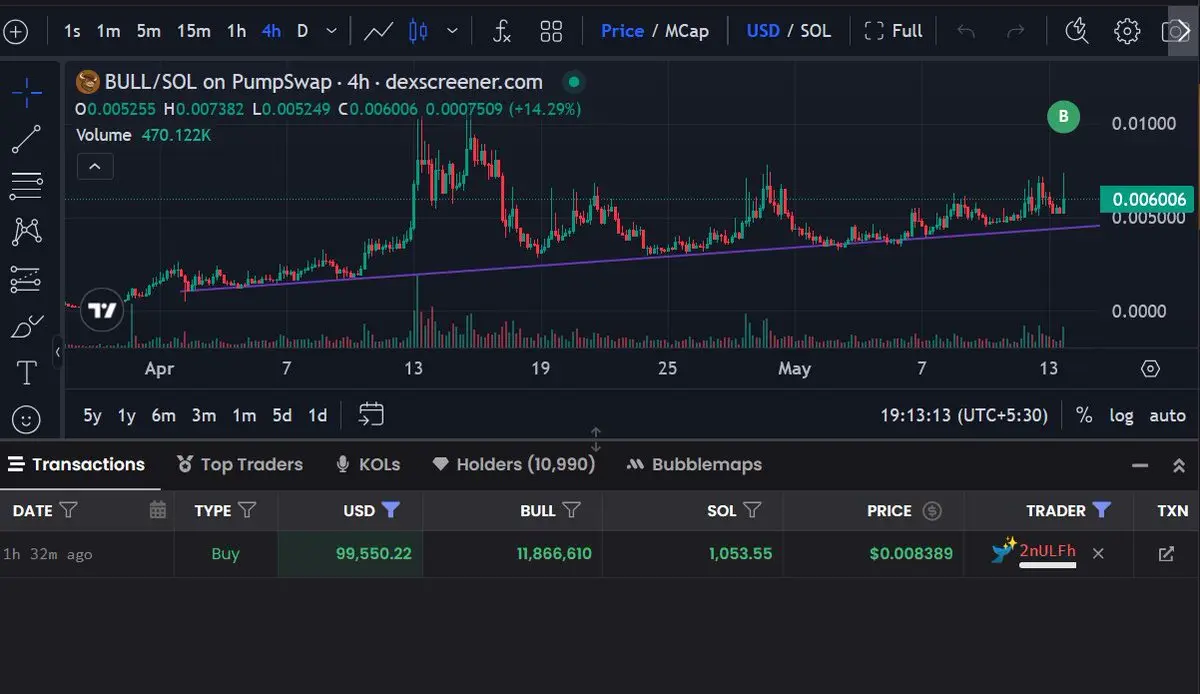Screen dimensions: 1200x694
Task: Redo the last chart action
Action: [1016, 31]
